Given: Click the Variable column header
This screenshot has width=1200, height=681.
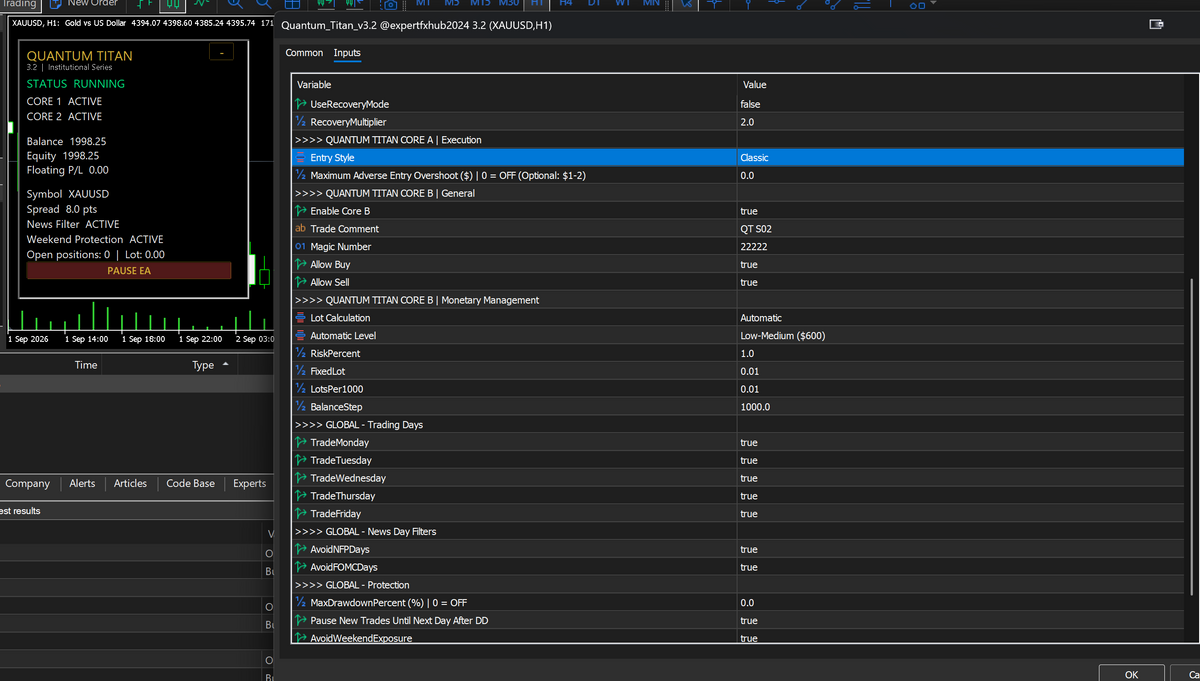Looking at the screenshot, I should pos(514,85).
